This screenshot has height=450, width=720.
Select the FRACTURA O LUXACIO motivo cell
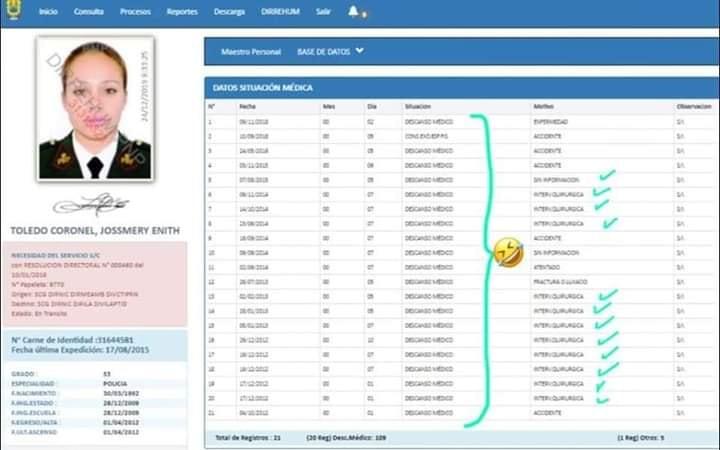560,282
